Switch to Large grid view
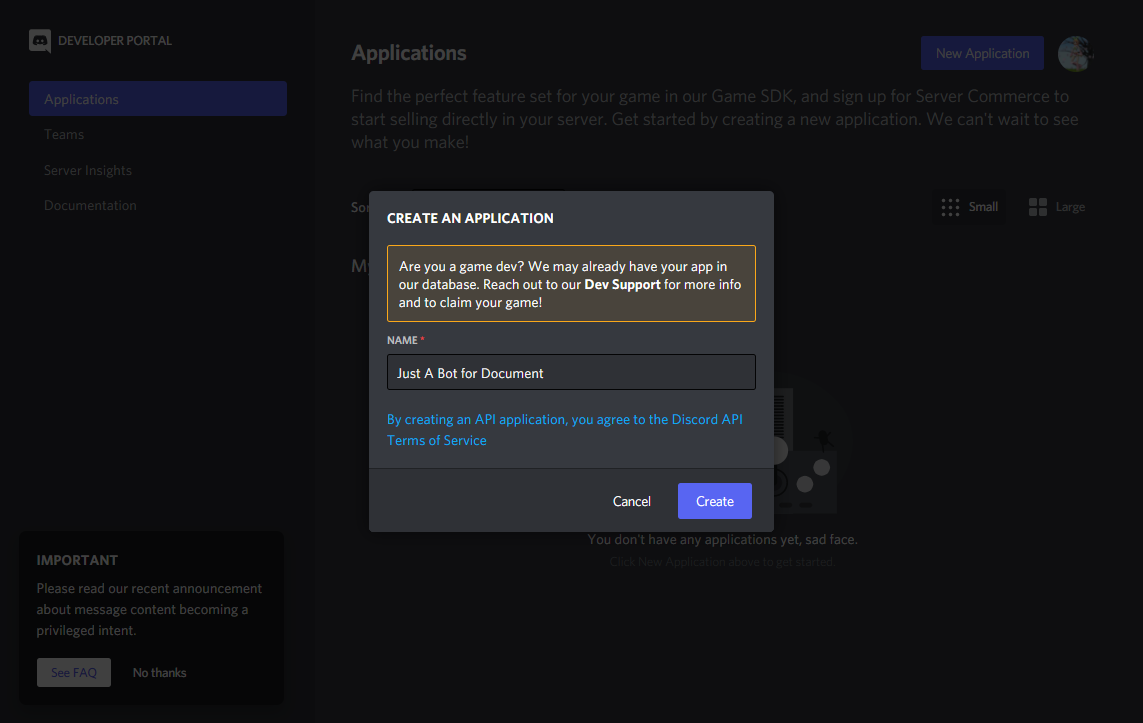Viewport: 1143px width, 723px height. tap(1057, 207)
